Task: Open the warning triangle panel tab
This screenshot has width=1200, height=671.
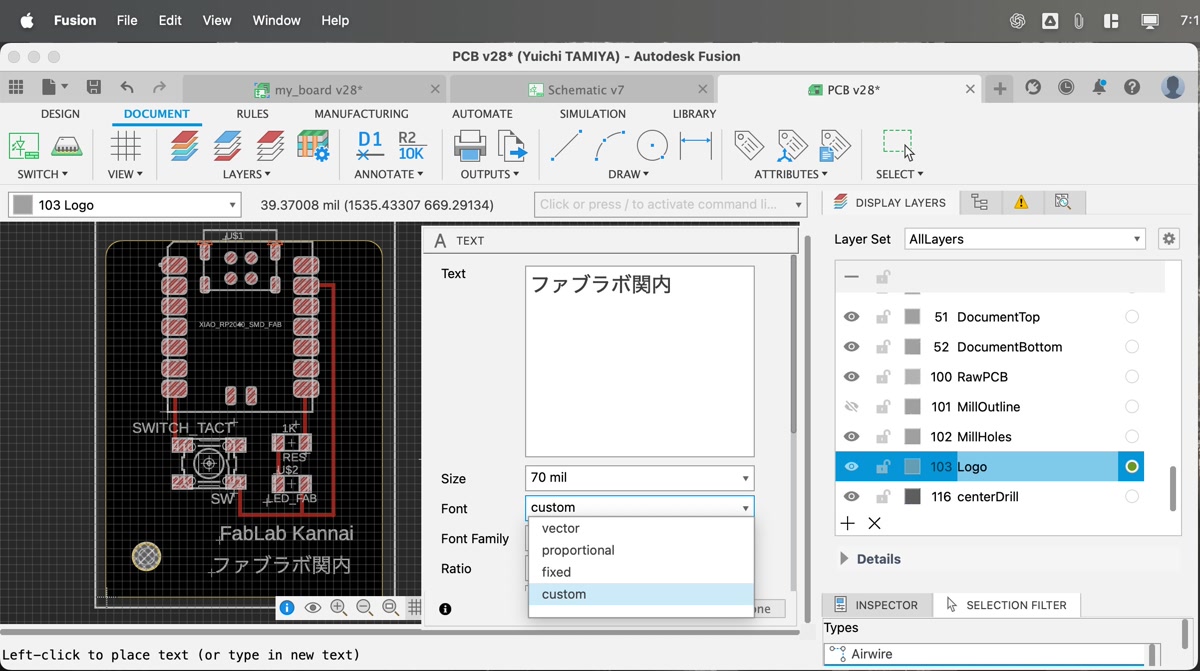Action: (x=1021, y=203)
